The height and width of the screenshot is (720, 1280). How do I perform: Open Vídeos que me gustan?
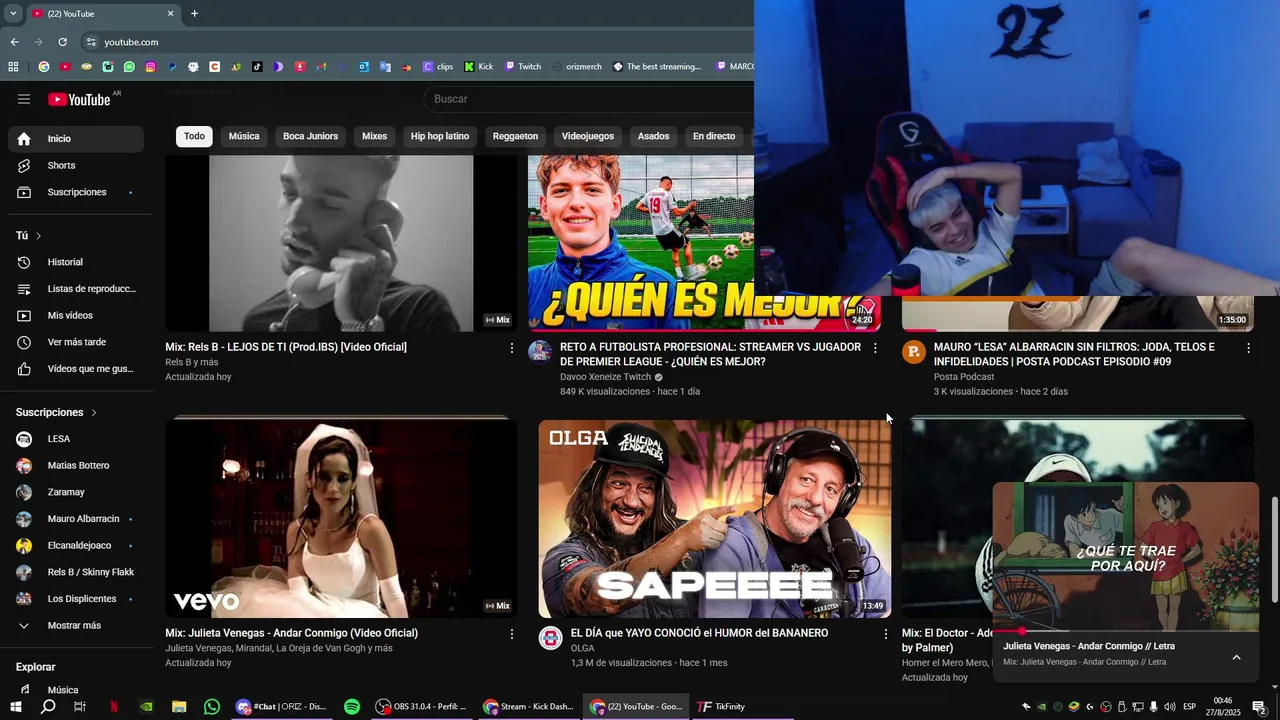tap(76, 369)
